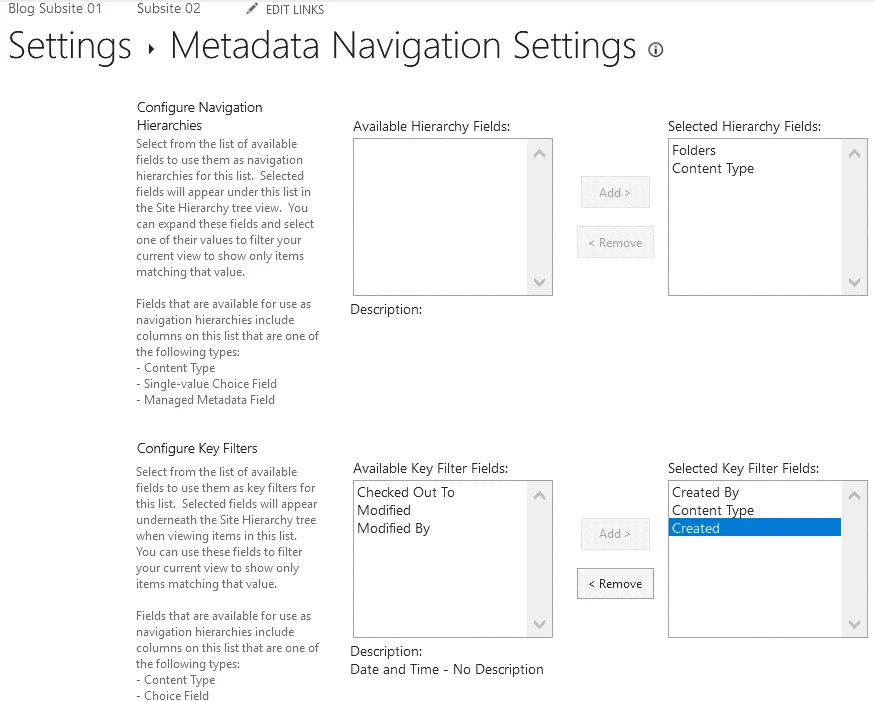Open the info tooltip beside the page title
Screen dimensions: 875x701
point(656,50)
